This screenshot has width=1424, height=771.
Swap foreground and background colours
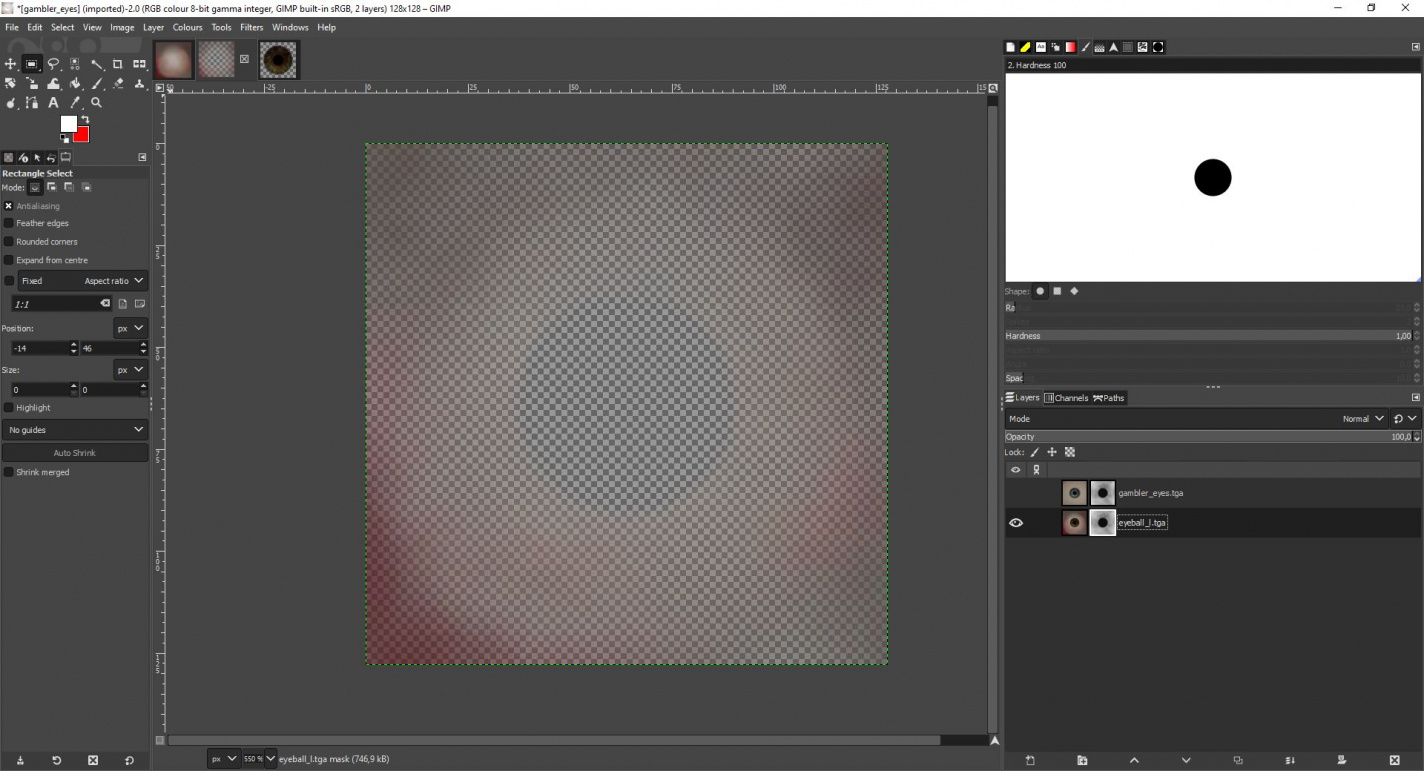click(85, 120)
